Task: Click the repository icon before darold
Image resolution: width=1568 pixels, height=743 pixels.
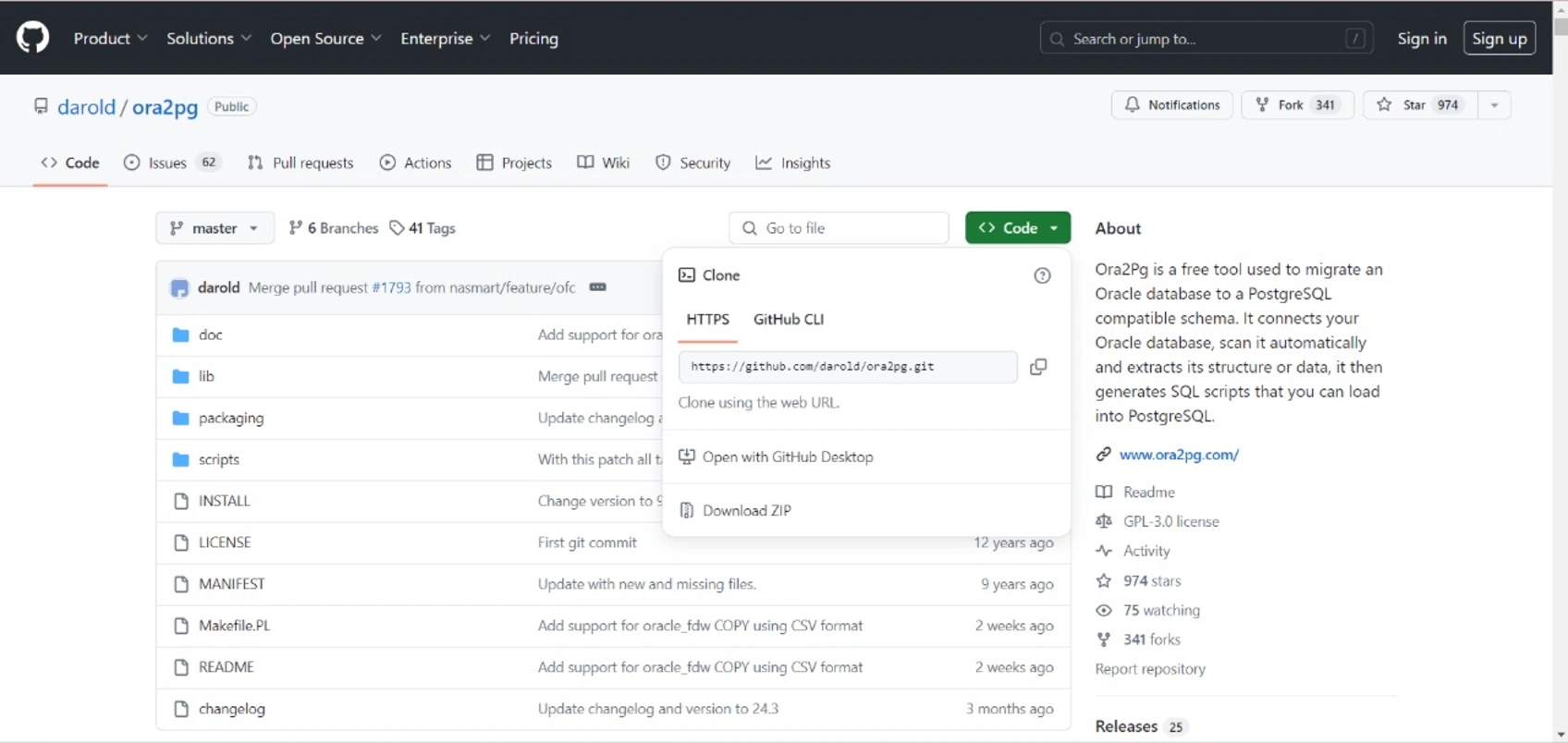Action: pyautogui.click(x=41, y=106)
